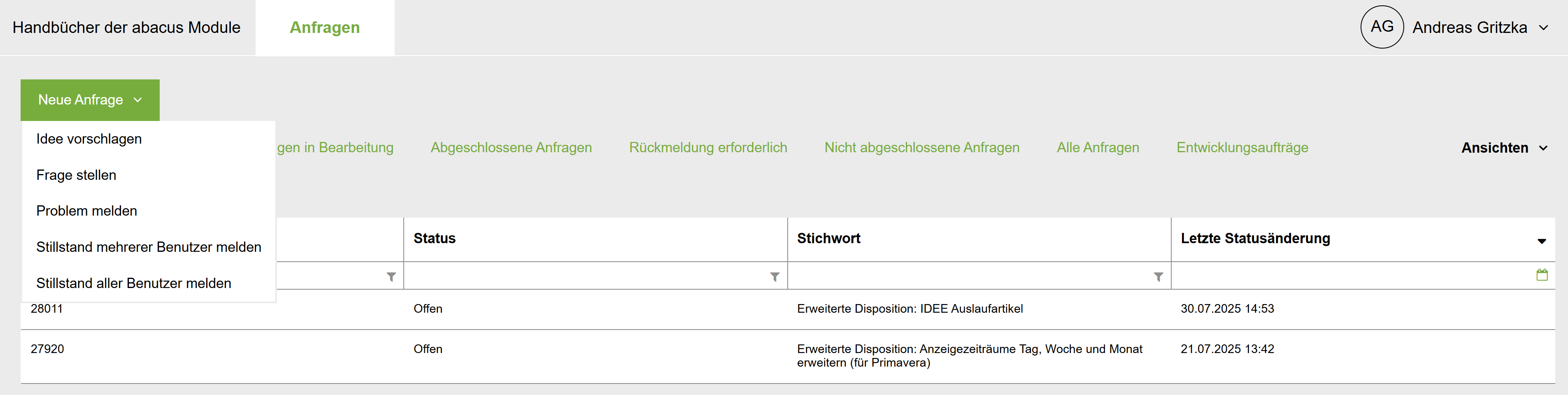Select Problem melden option
Image resolution: width=1568 pixels, height=395 pixels.
(86, 211)
